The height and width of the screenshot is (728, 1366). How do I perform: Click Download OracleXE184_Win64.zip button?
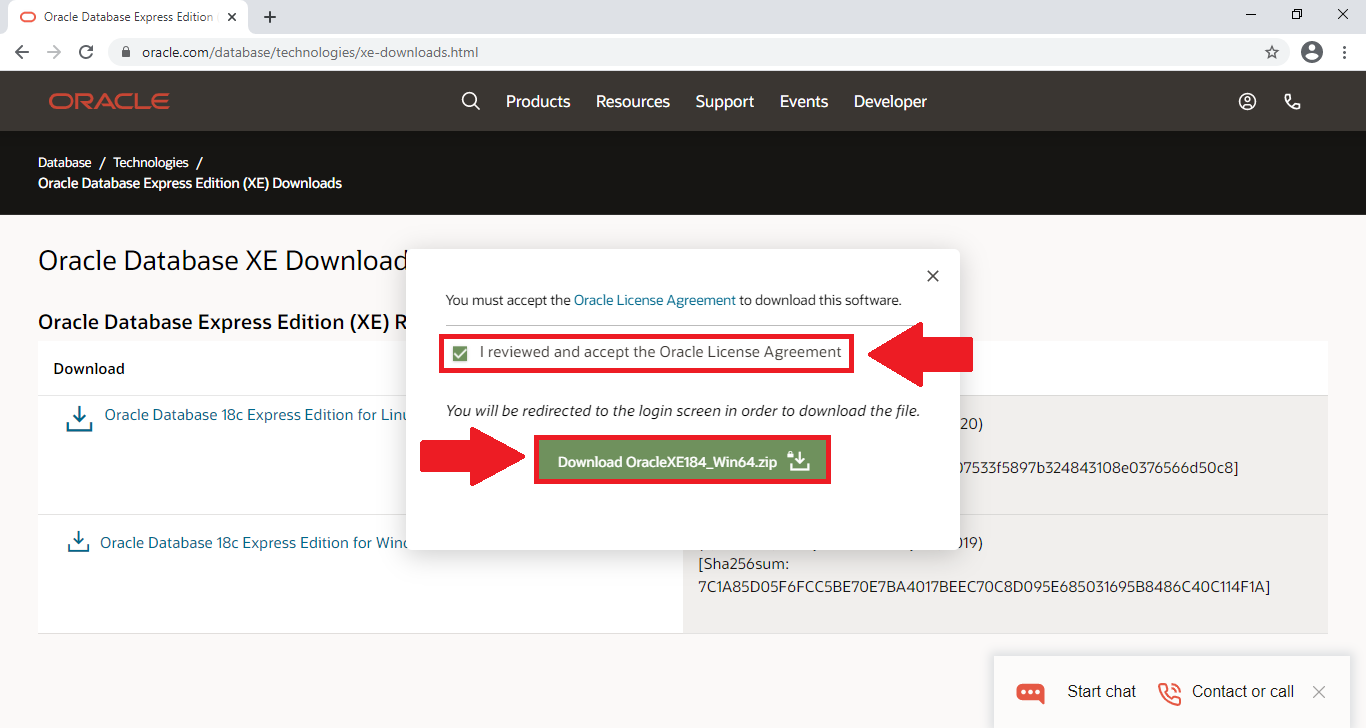pyautogui.click(x=683, y=461)
